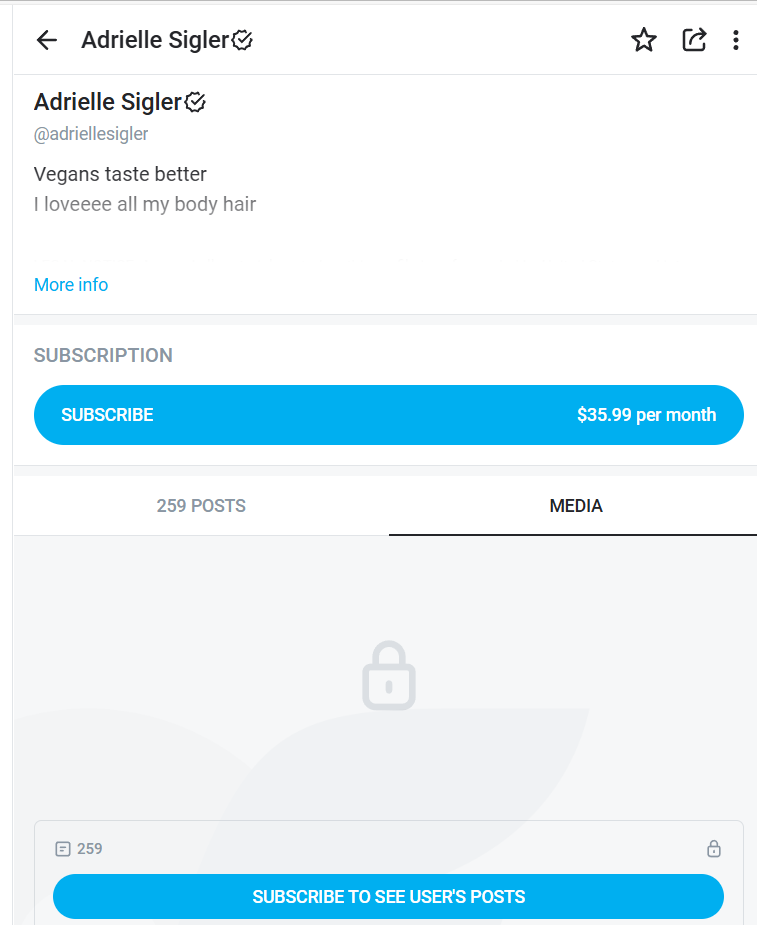The height and width of the screenshot is (925, 757).
Task: Click Subscribe to See User's Posts button
Action: click(x=388, y=896)
